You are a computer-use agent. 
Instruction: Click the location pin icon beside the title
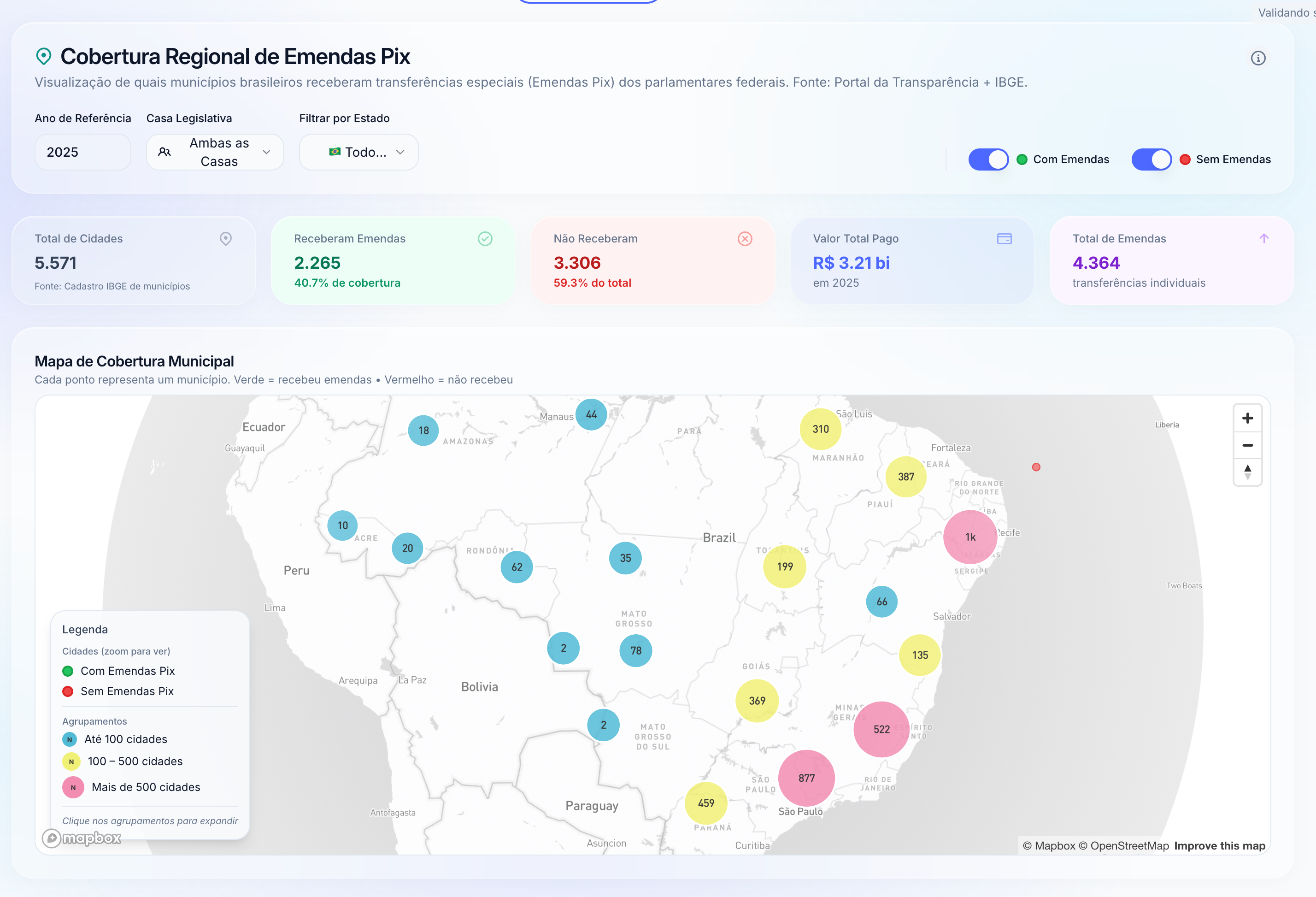(x=44, y=56)
